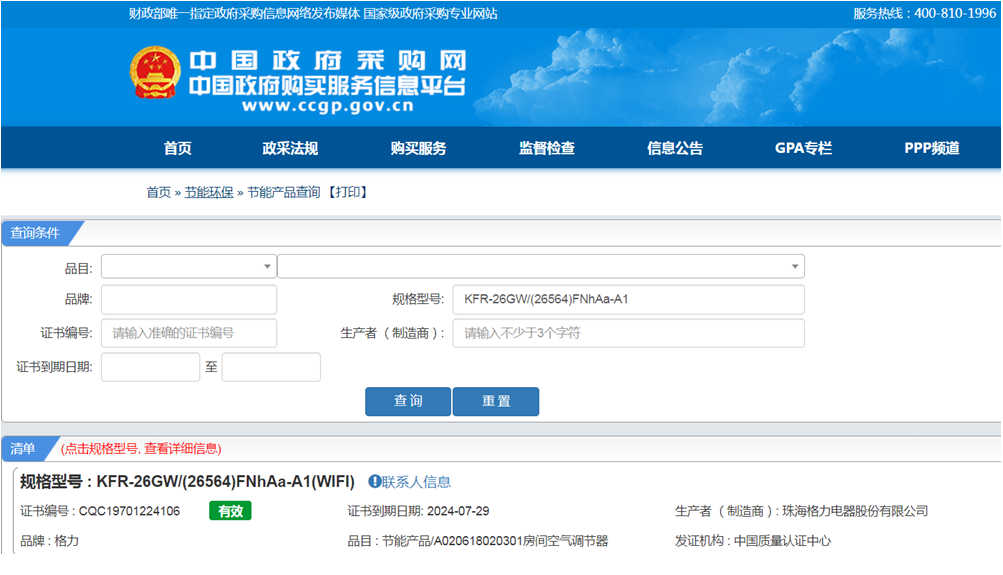This screenshot has width=1003, height=575.
Task: Click the www.ccgp.gov.cn site address banner
Action: coord(328,106)
